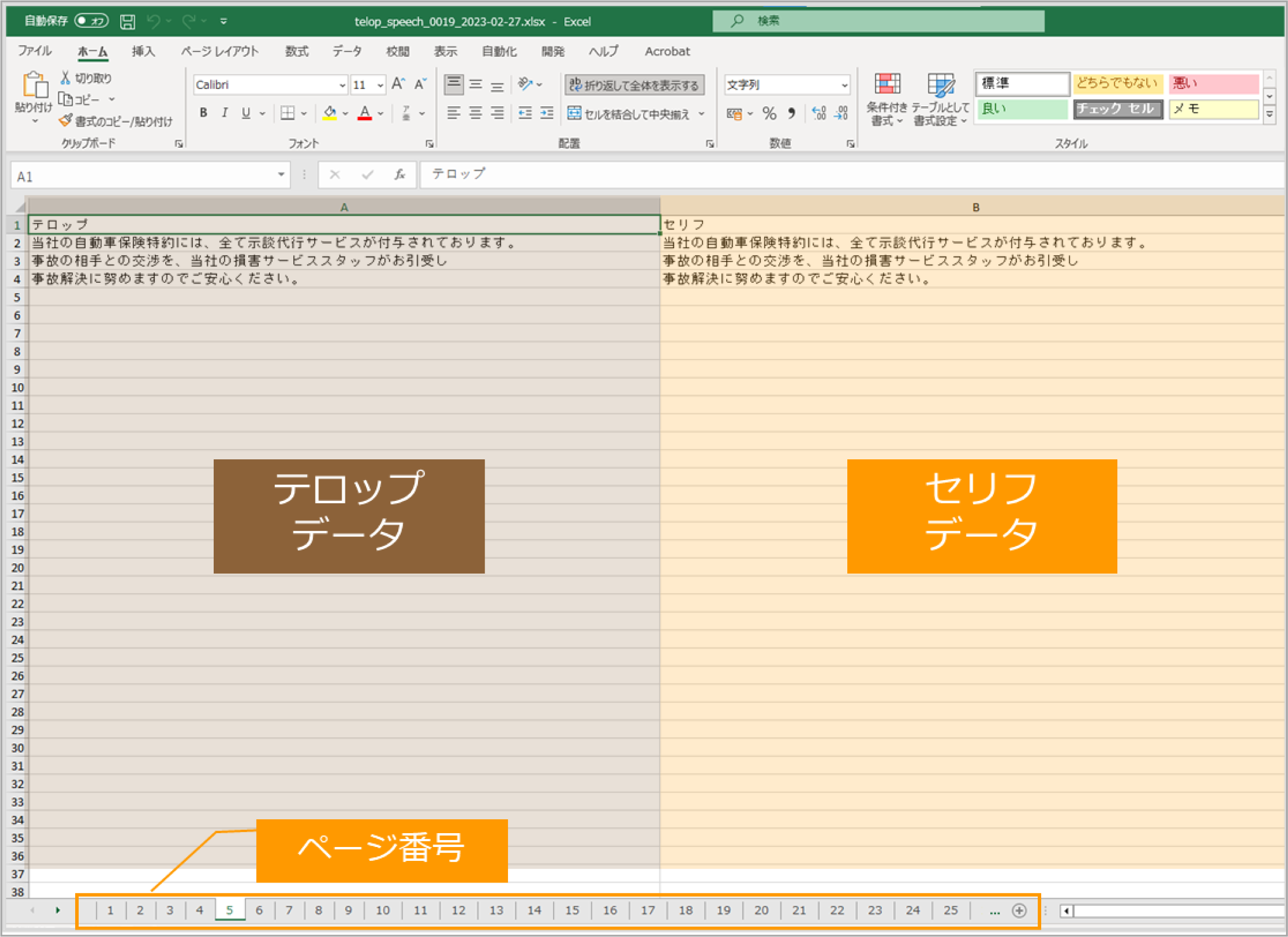1288x937 pixels.
Task: Click the center text icon
Action: (475, 114)
